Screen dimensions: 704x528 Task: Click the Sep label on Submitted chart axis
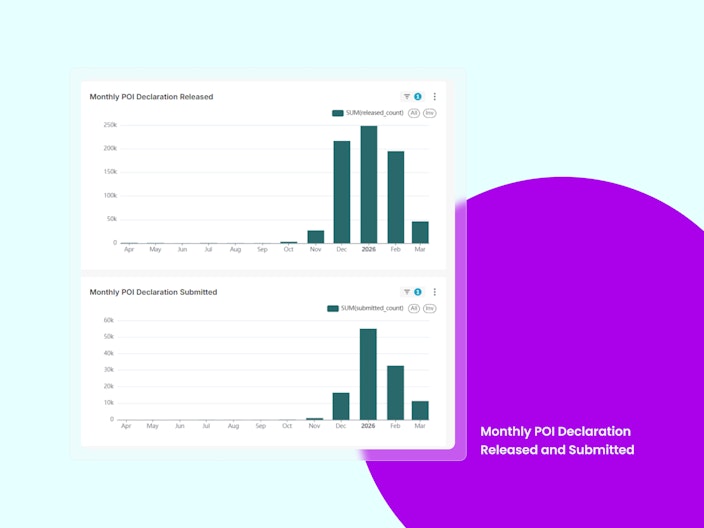pyautogui.click(x=260, y=426)
